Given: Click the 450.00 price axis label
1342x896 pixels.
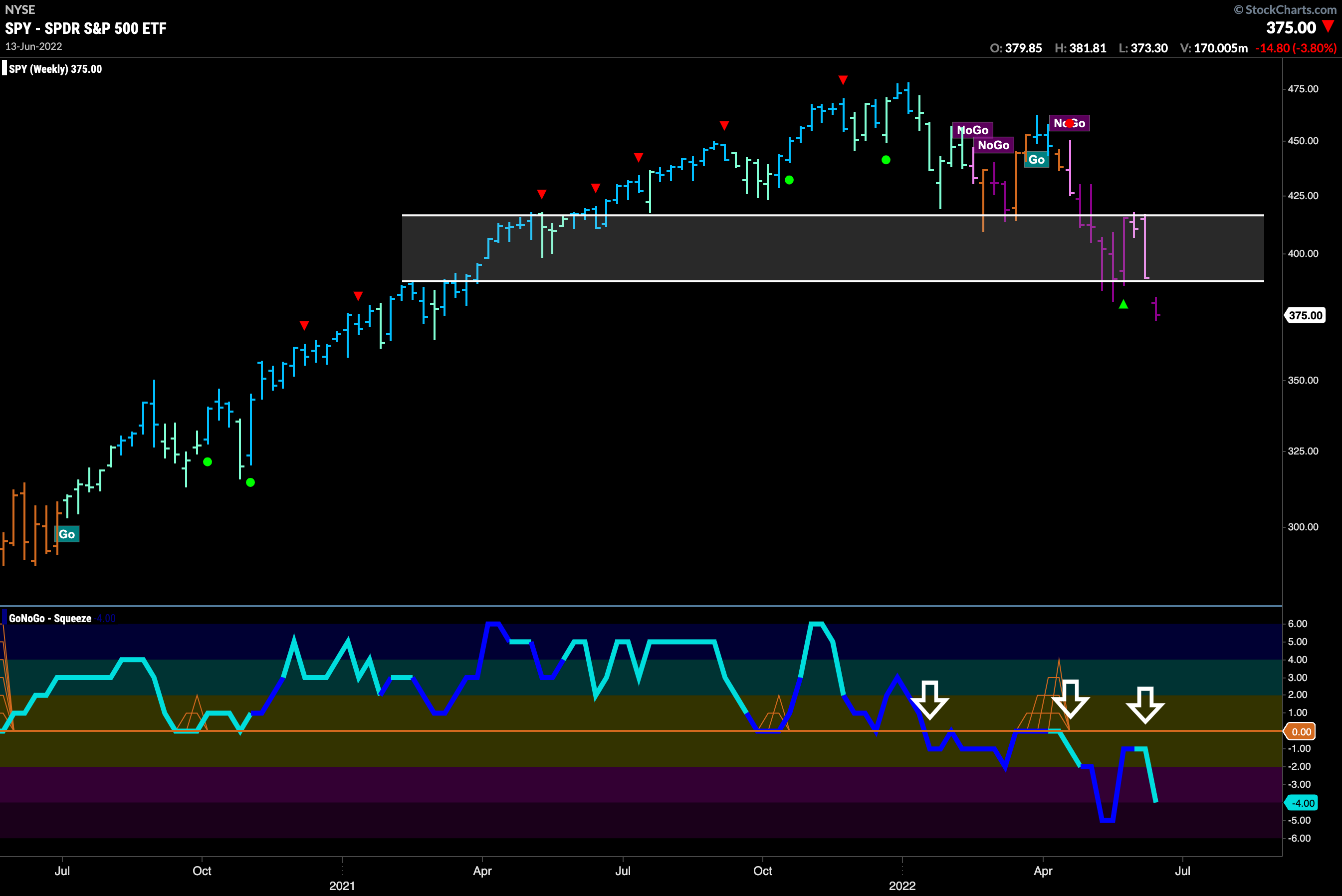Looking at the screenshot, I should 1303,141.
